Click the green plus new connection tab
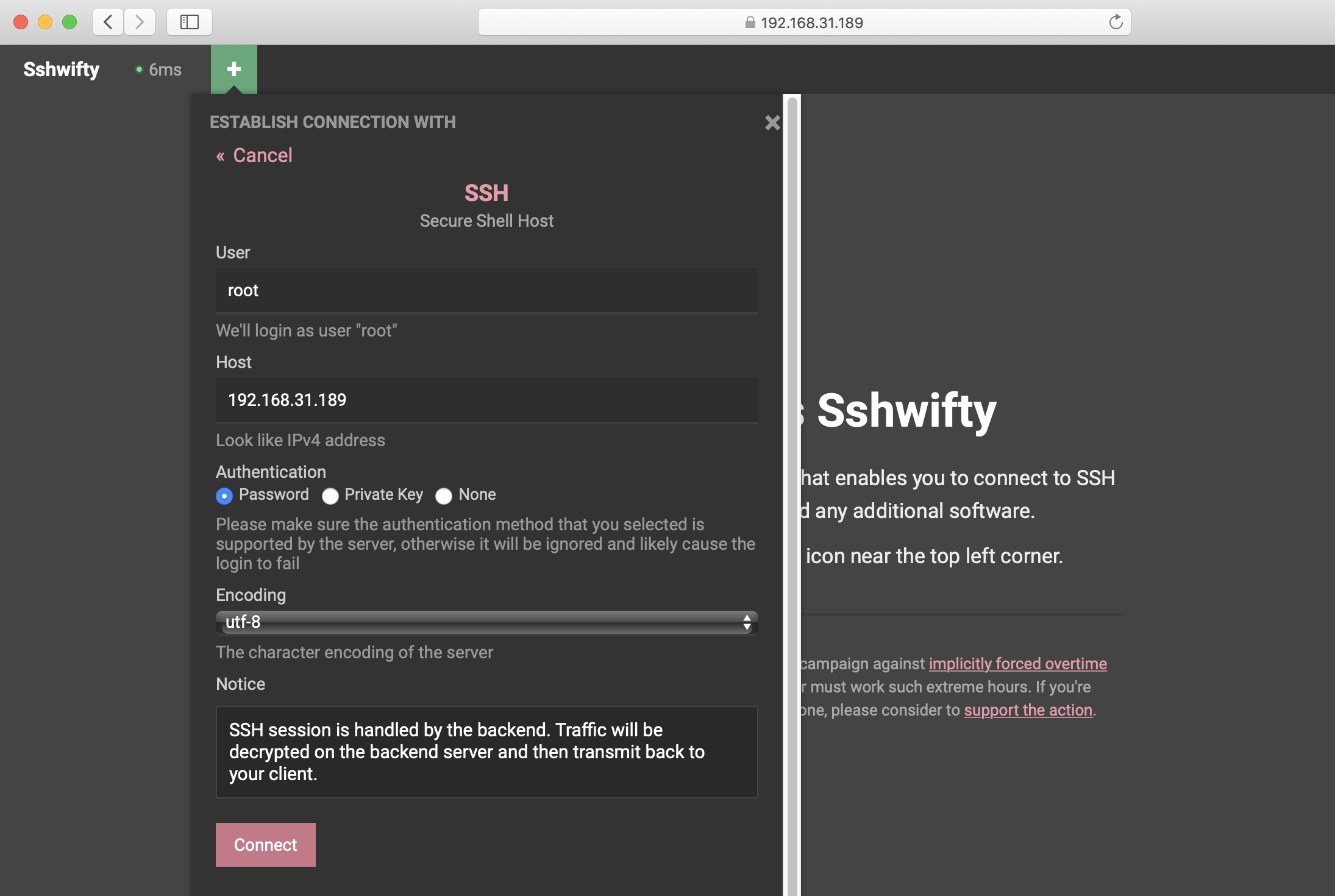Image resolution: width=1335 pixels, height=896 pixels. (x=233, y=69)
